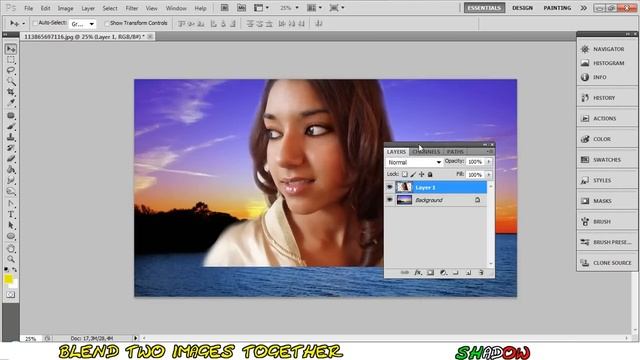
Task: Toggle lock transparent pixels
Action: pos(404,174)
